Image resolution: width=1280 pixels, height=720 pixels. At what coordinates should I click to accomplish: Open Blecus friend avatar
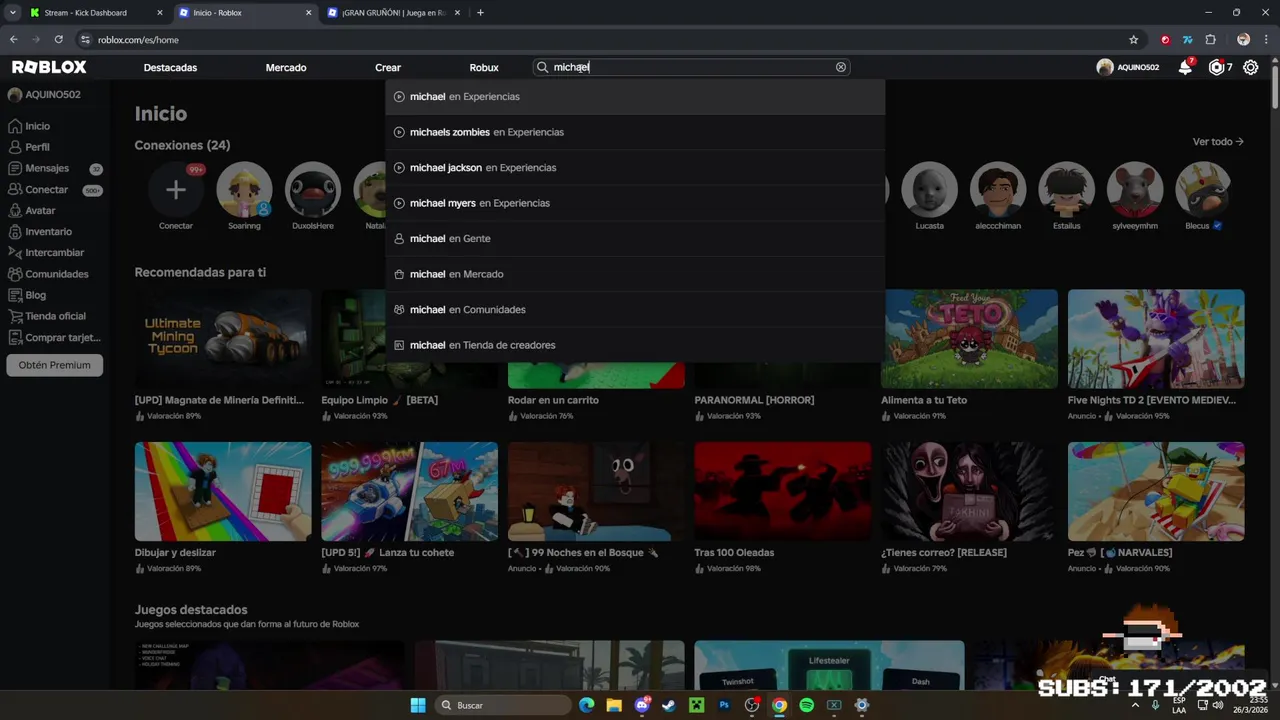tap(1203, 190)
